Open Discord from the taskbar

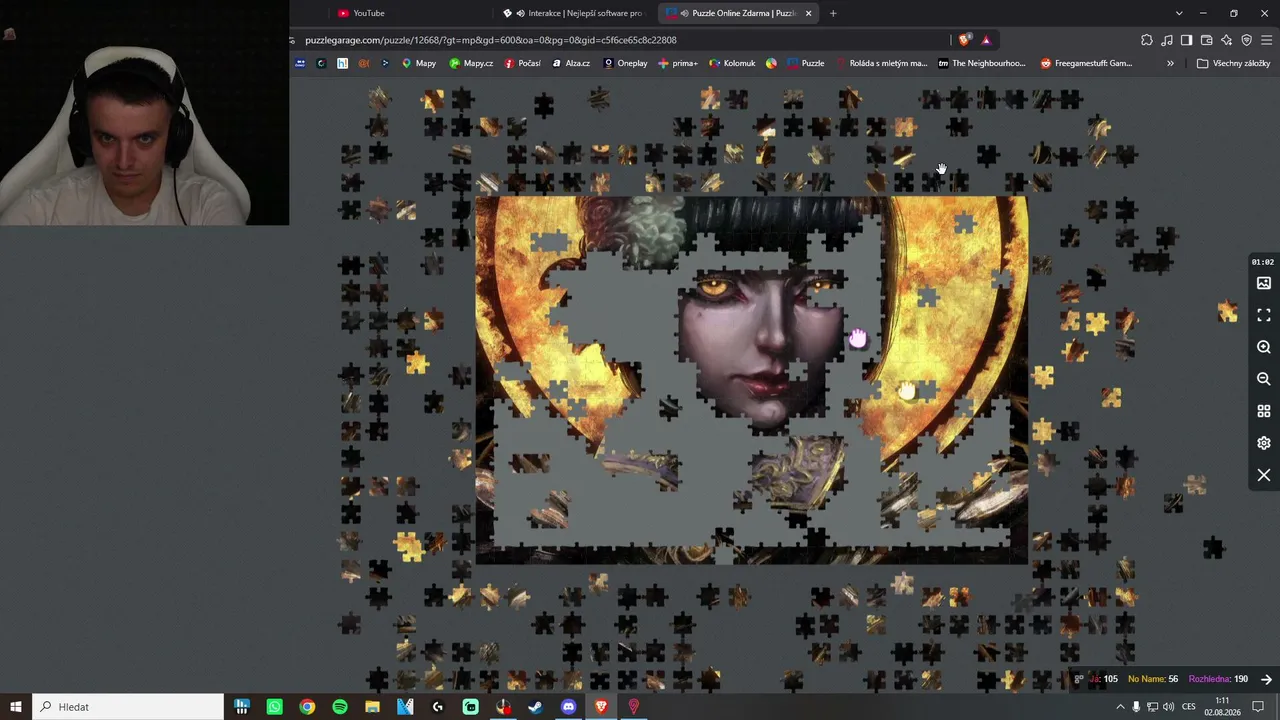[x=569, y=707]
